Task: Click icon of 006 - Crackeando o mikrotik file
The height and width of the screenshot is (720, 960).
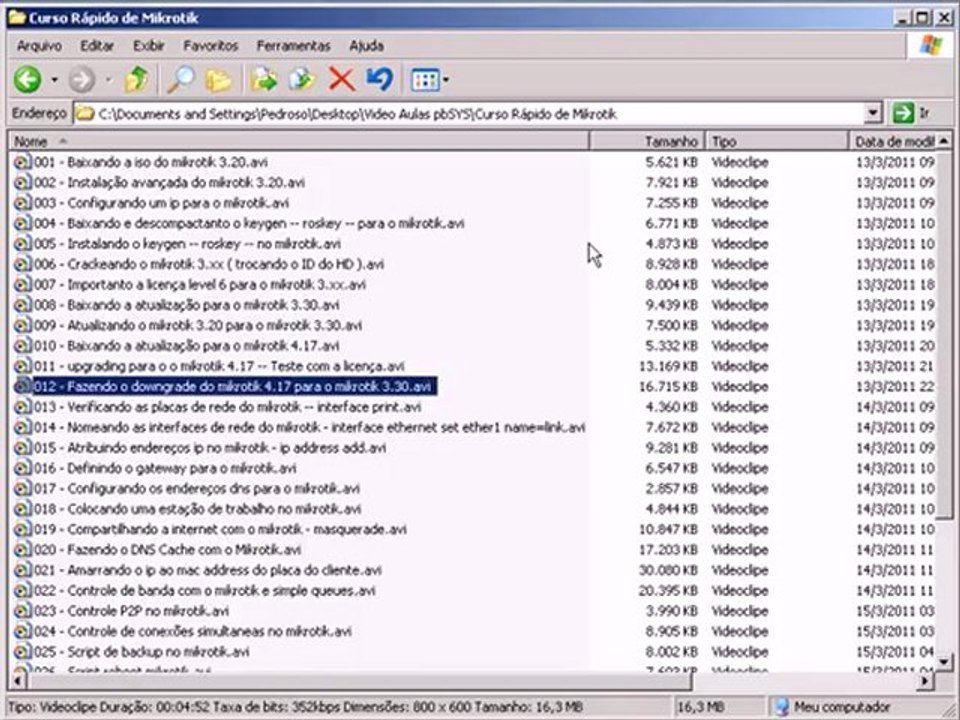Action: [23, 264]
